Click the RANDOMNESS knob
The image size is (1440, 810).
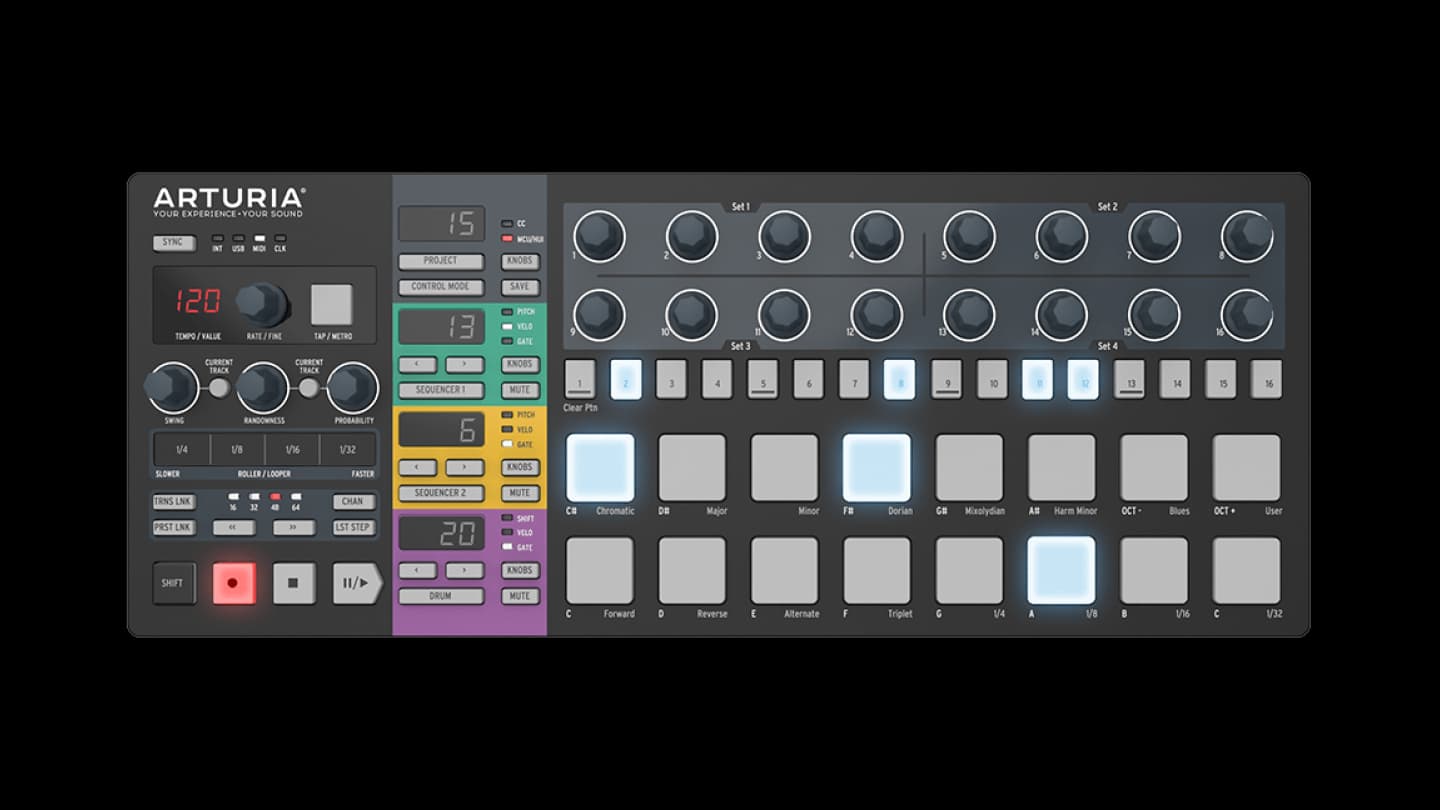pyautogui.click(x=263, y=388)
